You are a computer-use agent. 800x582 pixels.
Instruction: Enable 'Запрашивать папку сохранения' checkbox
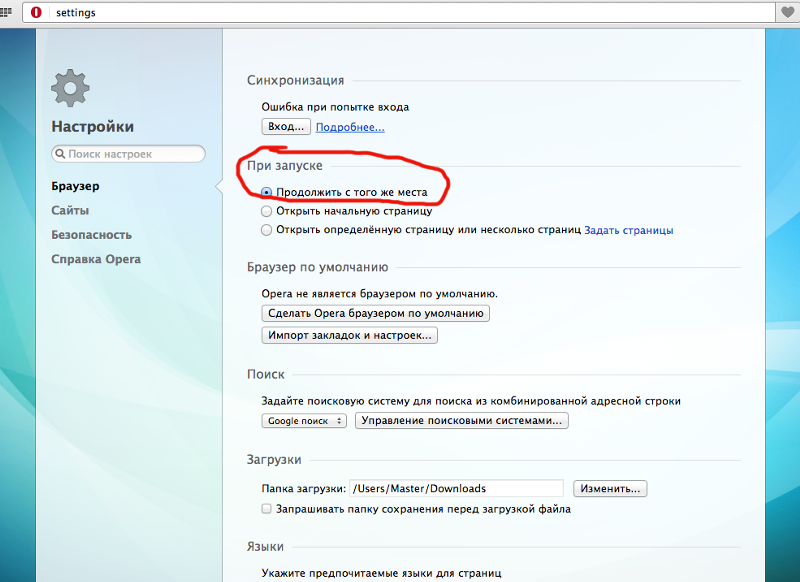pyautogui.click(x=266, y=509)
